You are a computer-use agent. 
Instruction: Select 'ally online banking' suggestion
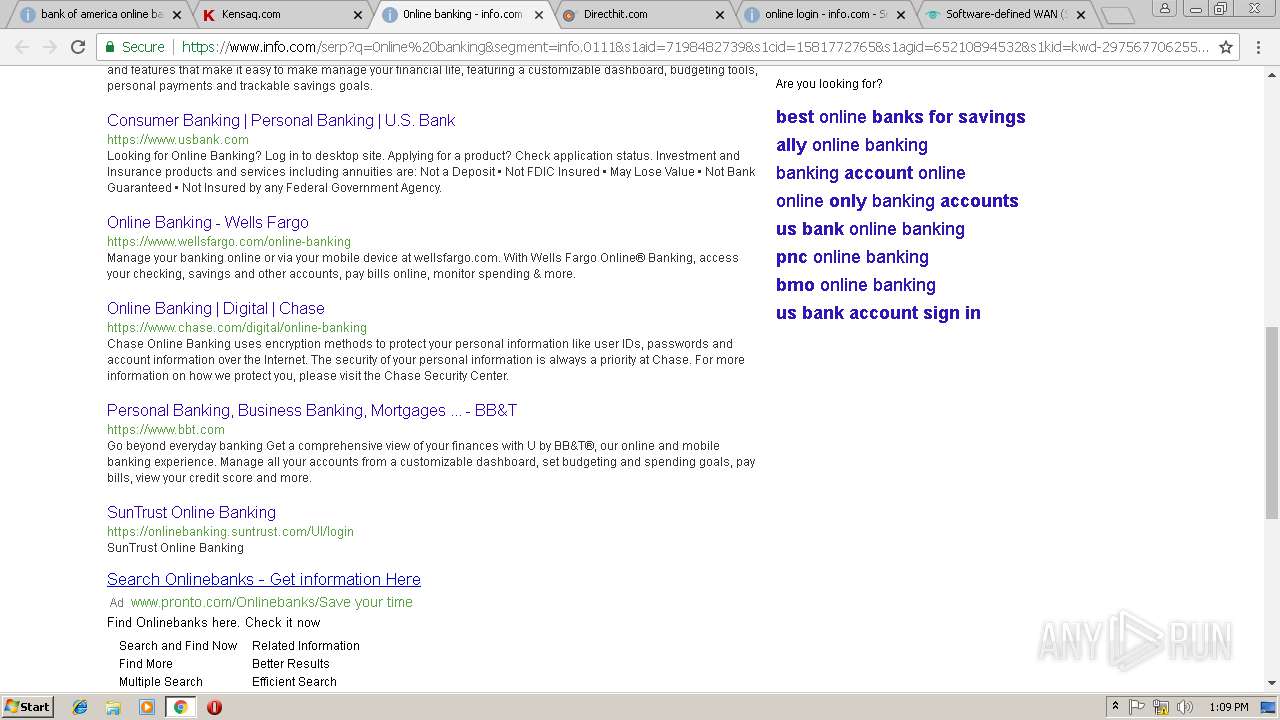point(852,145)
